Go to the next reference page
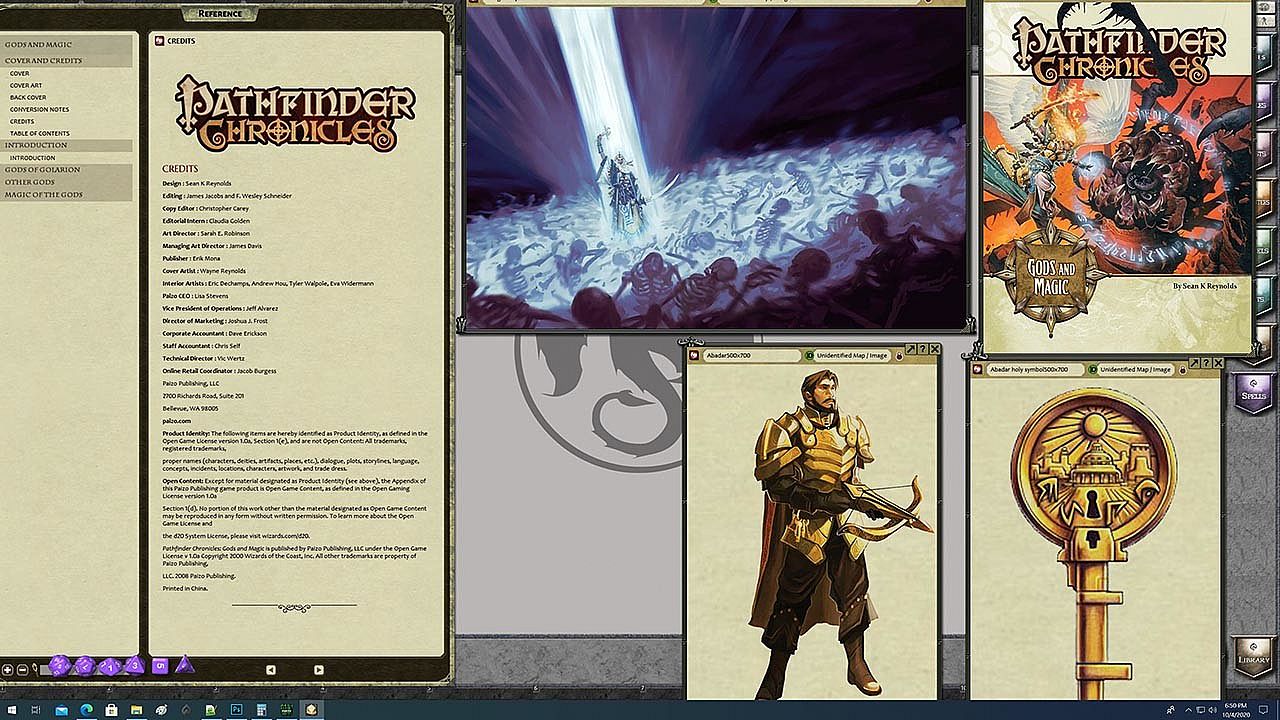Viewport: 1280px width, 720px height. click(x=319, y=669)
